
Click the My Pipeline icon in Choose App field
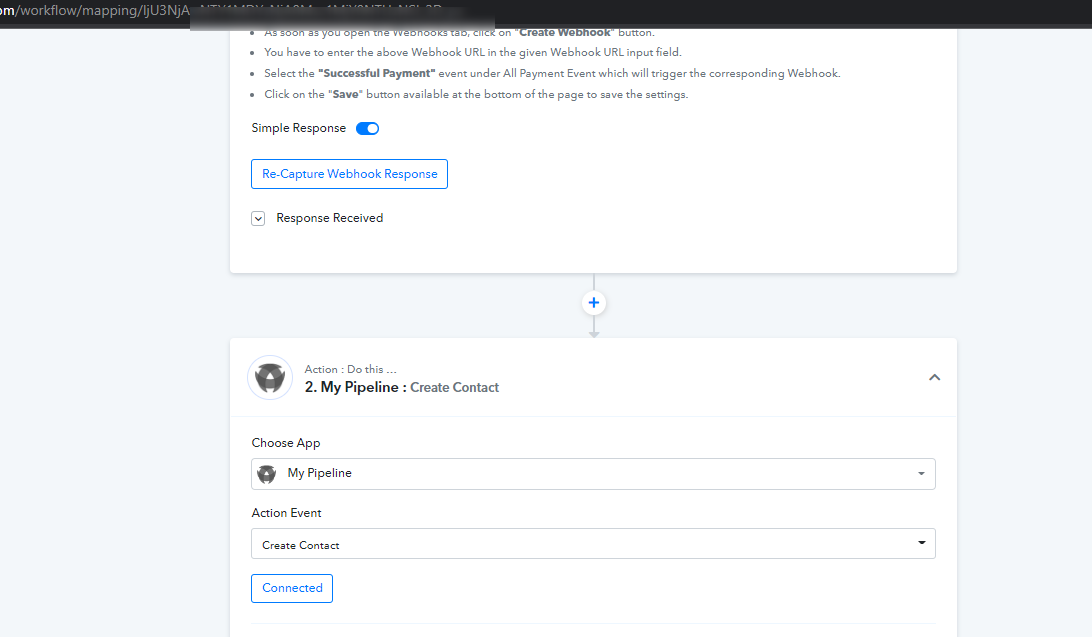(267, 474)
